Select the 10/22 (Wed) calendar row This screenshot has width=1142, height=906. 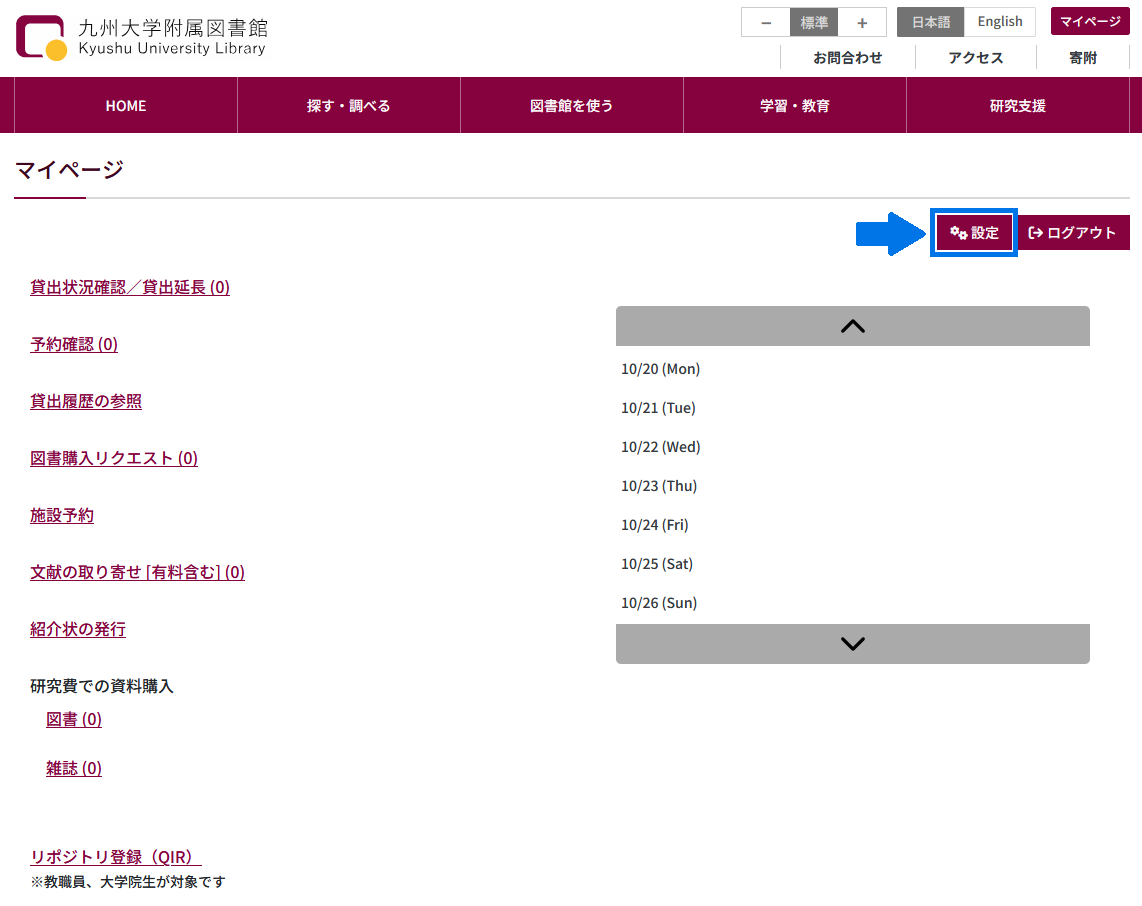click(661, 447)
